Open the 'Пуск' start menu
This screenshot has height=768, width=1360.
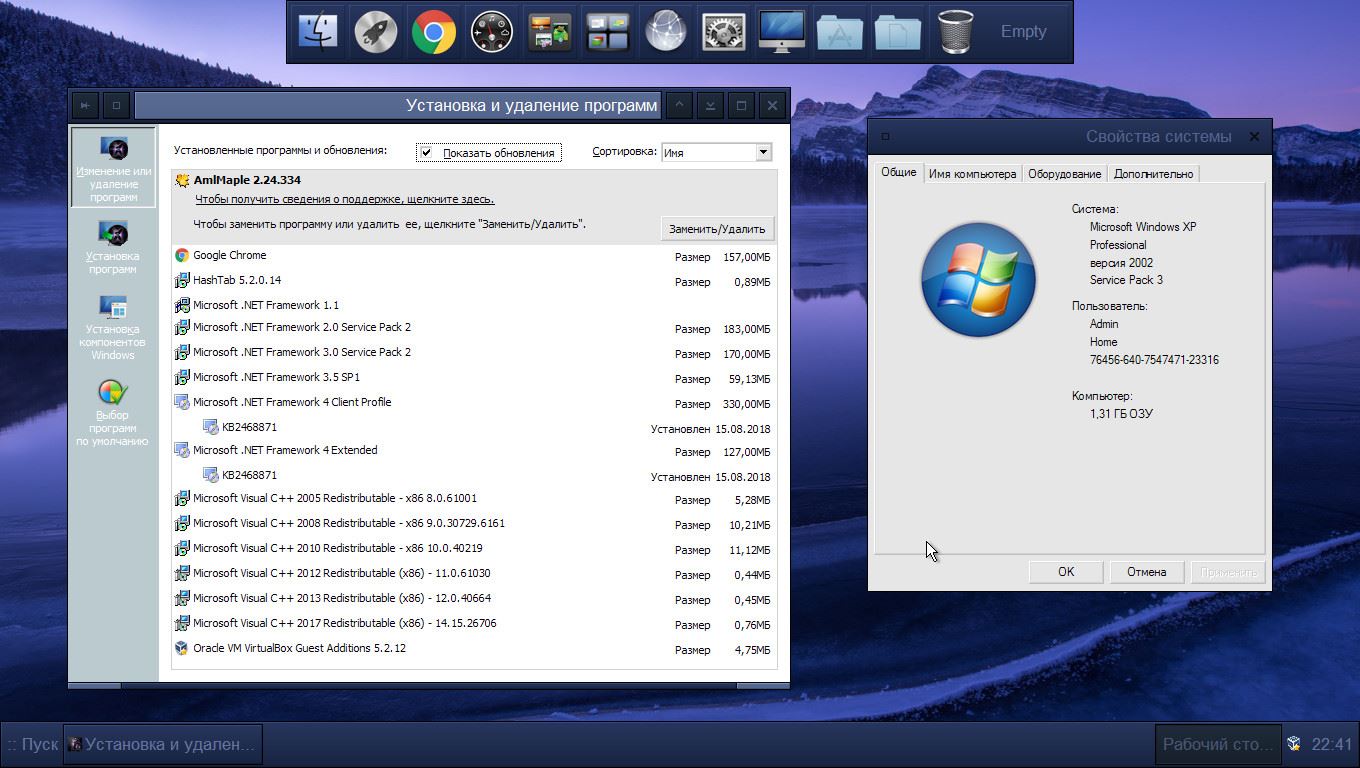(32, 744)
